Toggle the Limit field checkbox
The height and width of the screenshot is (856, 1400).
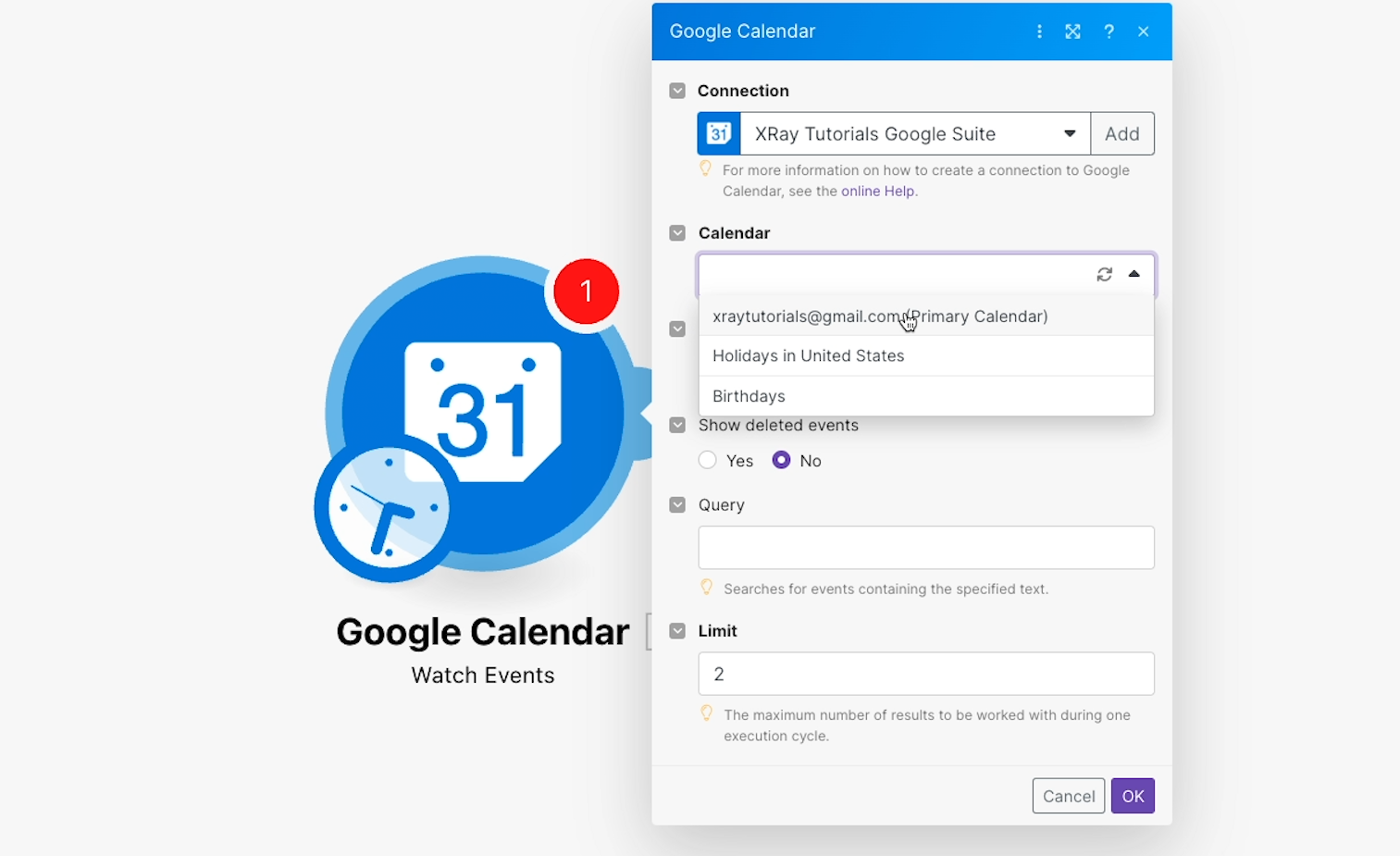click(677, 630)
